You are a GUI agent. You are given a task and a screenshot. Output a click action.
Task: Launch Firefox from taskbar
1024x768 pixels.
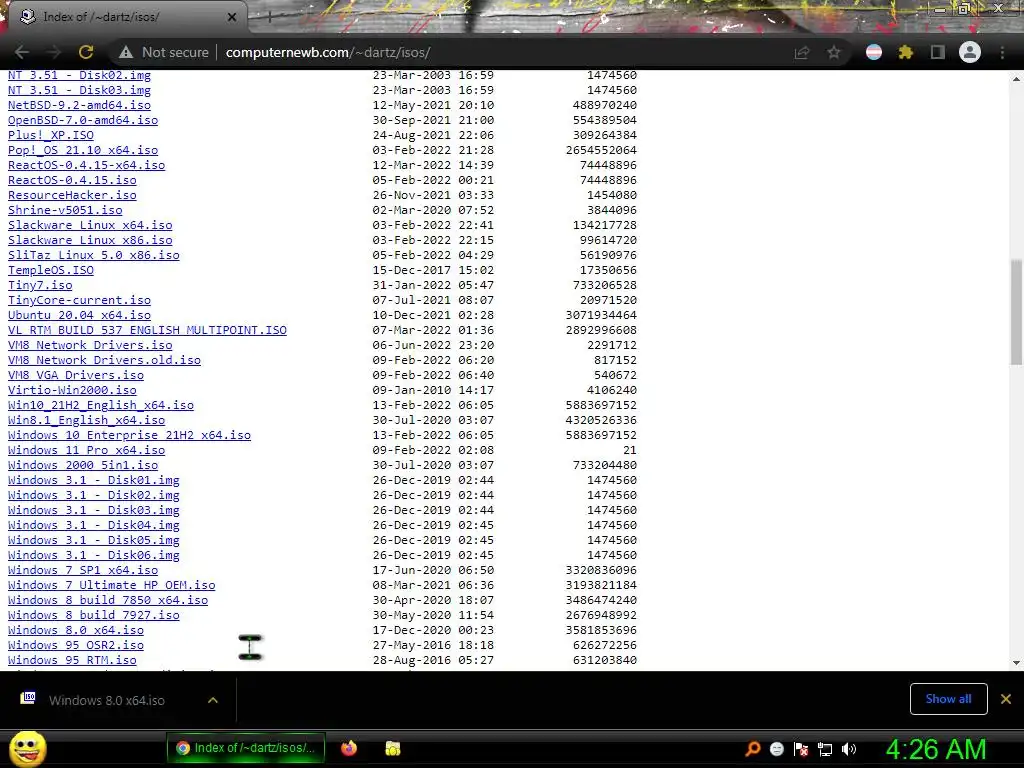pyautogui.click(x=349, y=748)
